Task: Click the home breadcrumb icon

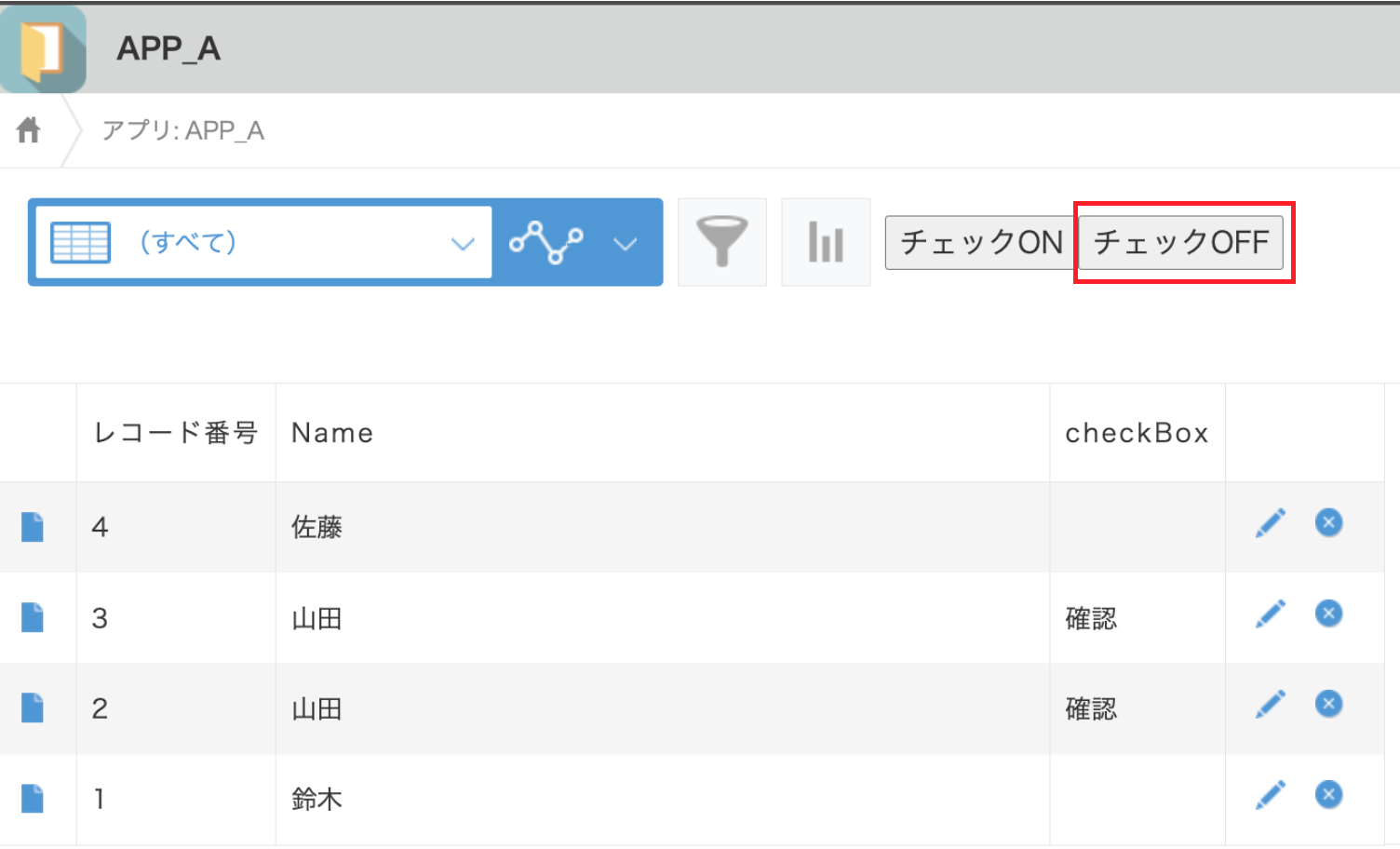Action: [x=28, y=129]
